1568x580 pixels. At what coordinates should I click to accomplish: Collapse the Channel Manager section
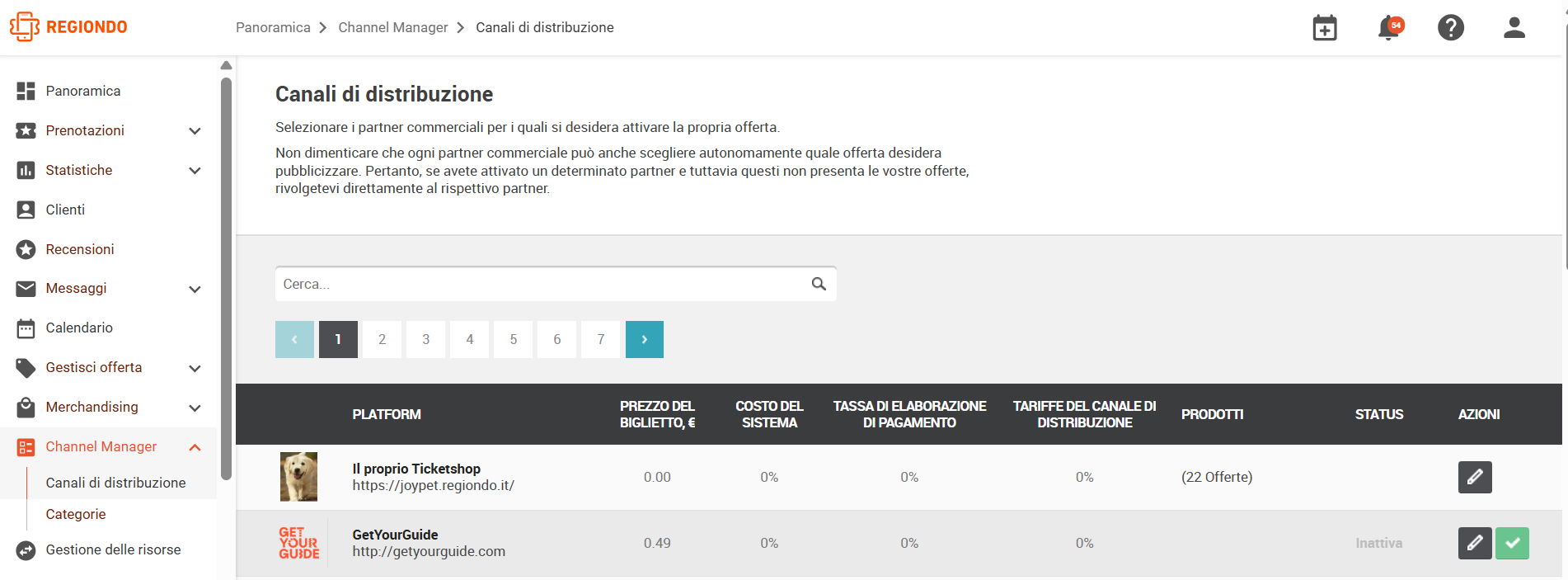pyautogui.click(x=195, y=447)
